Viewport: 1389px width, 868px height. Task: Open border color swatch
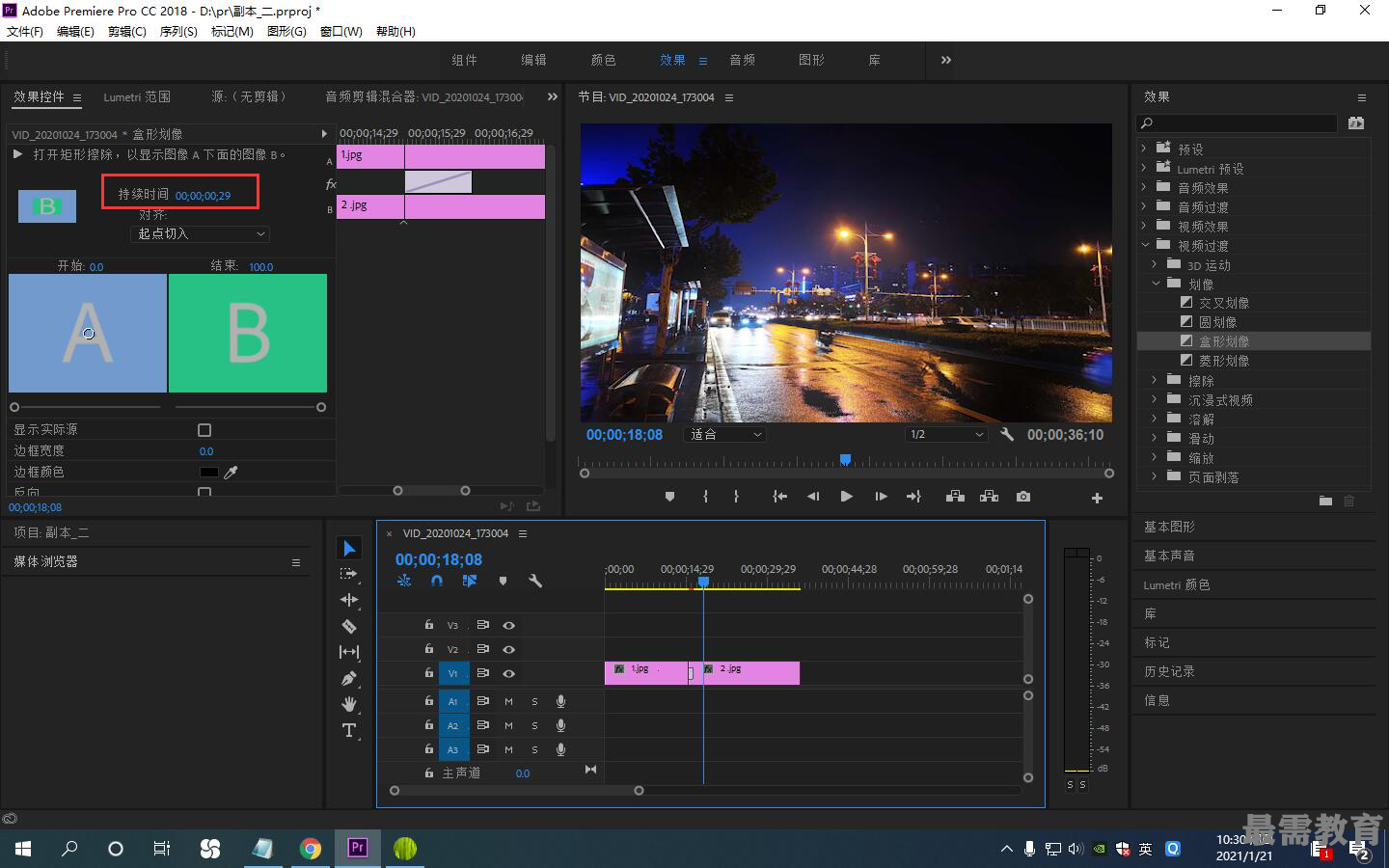pyautogui.click(x=208, y=473)
